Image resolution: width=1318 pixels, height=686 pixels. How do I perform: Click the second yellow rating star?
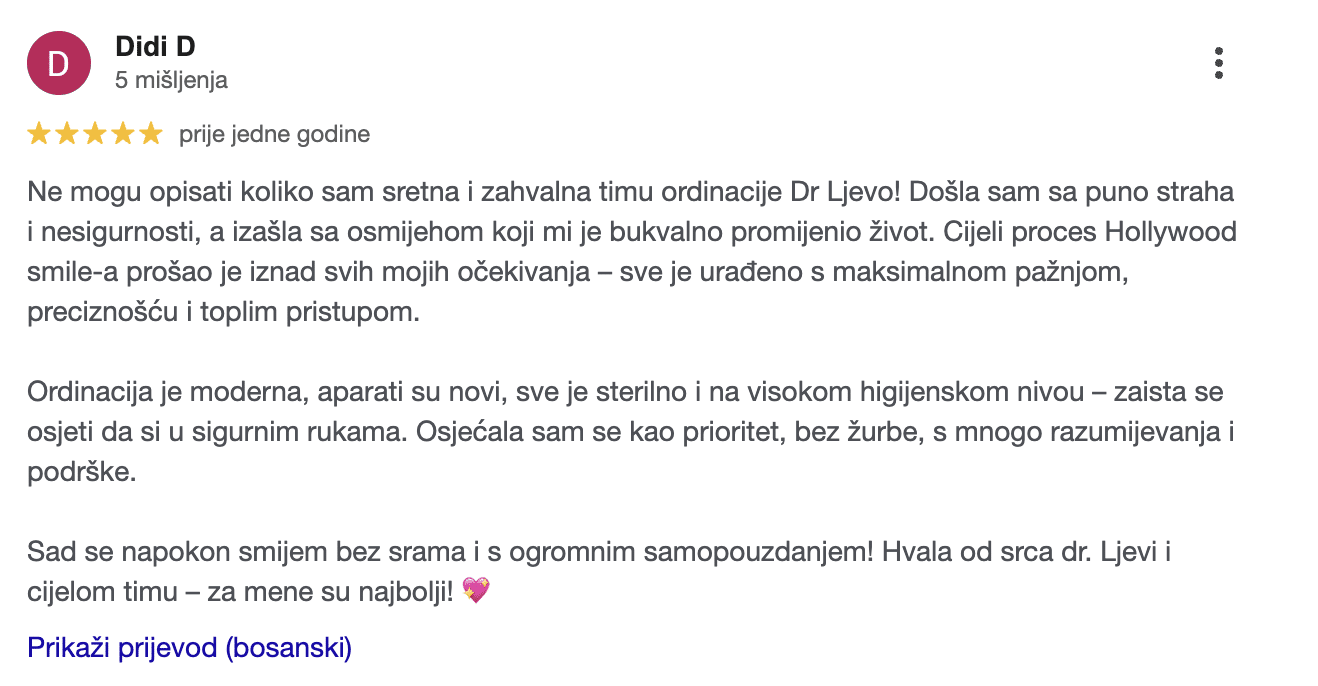(x=67, y=133)
